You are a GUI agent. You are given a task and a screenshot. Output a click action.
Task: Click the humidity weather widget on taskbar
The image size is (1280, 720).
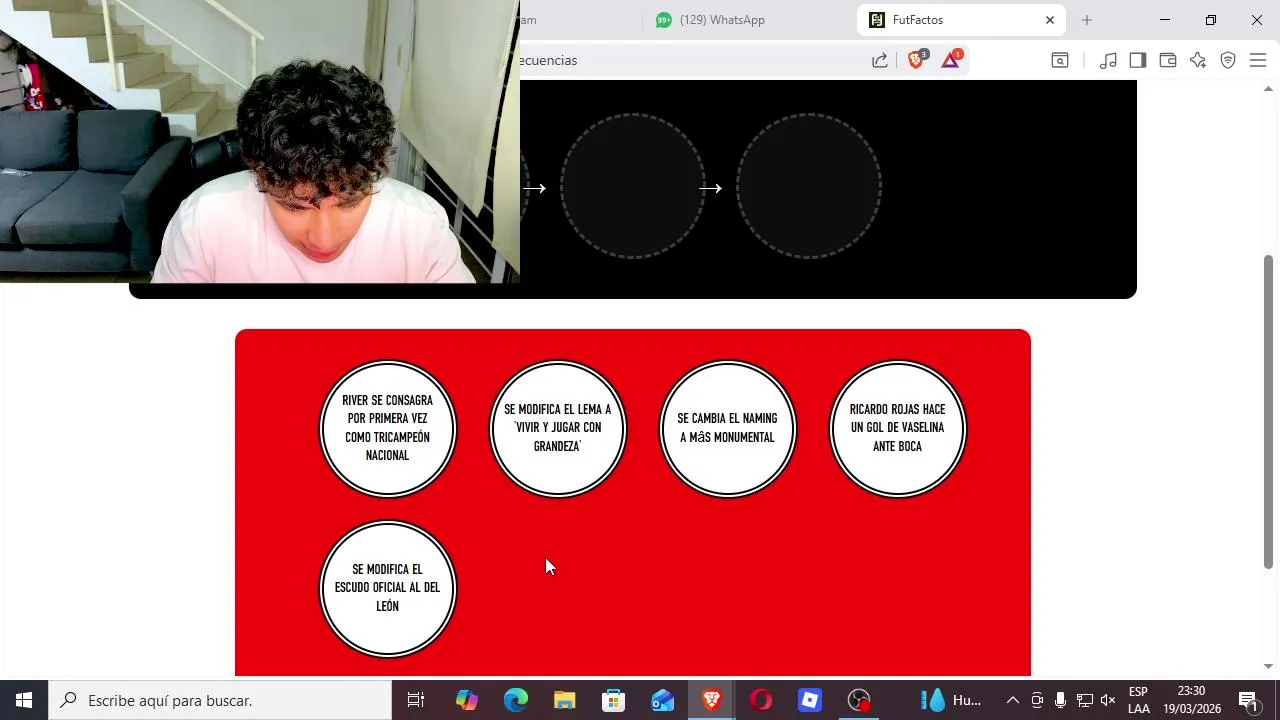pos(951,700)
